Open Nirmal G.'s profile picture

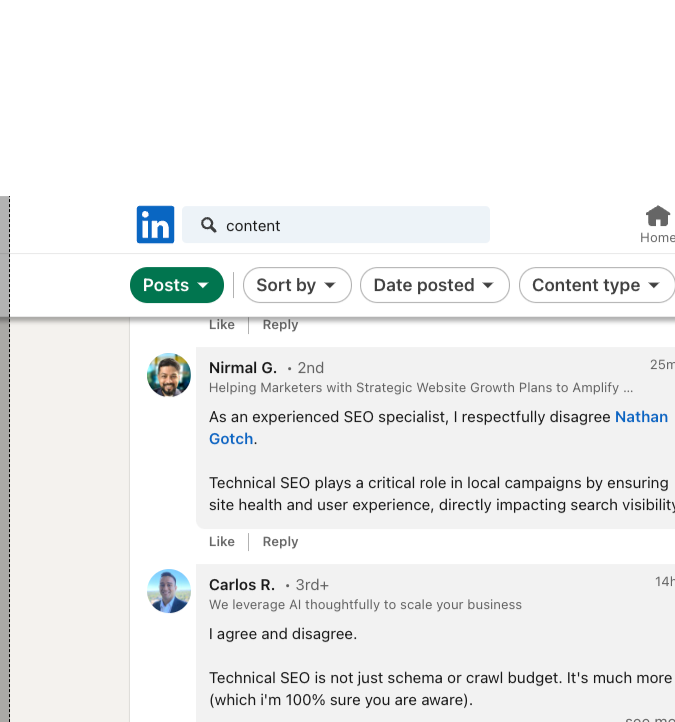(x=169, y=375)
